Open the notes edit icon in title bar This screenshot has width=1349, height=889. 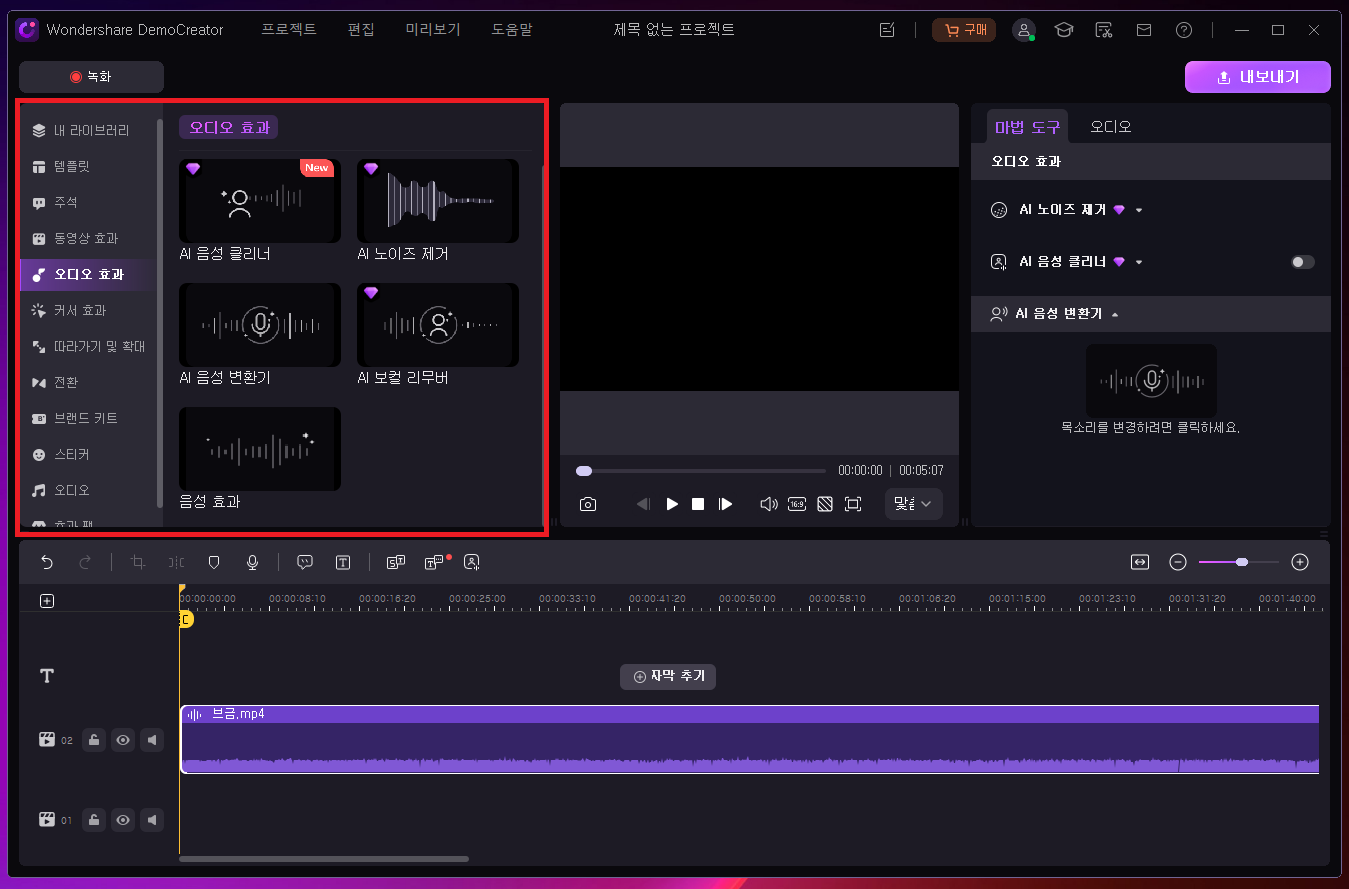pos(887,30)
